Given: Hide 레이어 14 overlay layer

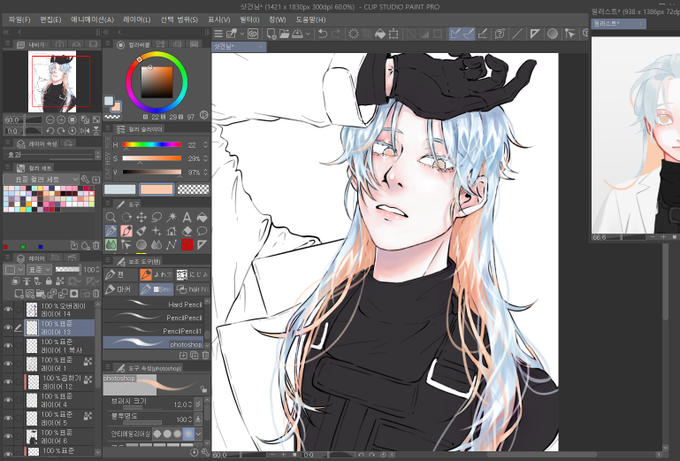Looking at the screenshot, I should [x=8, y=310].
